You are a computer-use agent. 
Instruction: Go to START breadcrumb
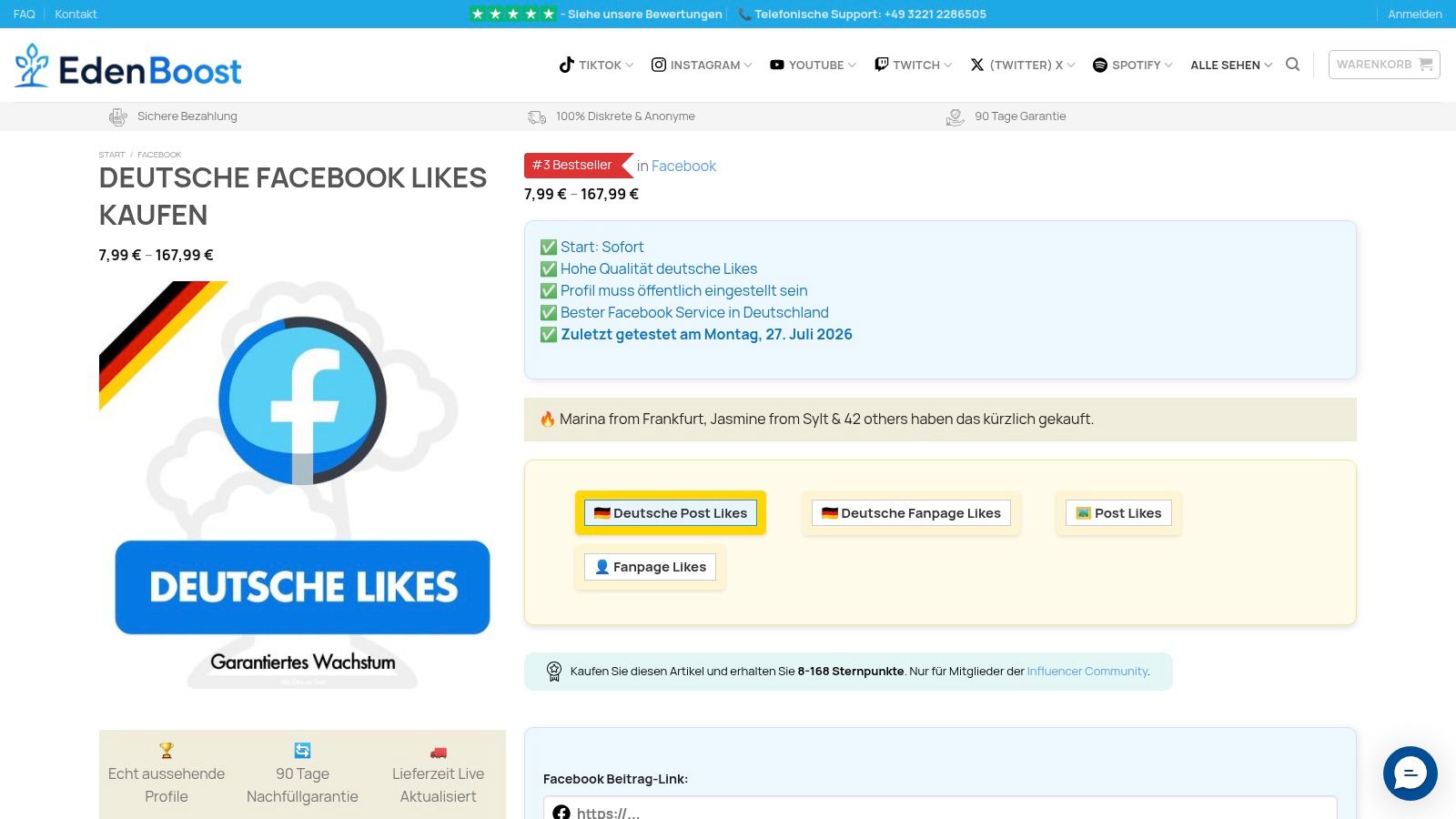pyautogui.click(x=112, y=155)
